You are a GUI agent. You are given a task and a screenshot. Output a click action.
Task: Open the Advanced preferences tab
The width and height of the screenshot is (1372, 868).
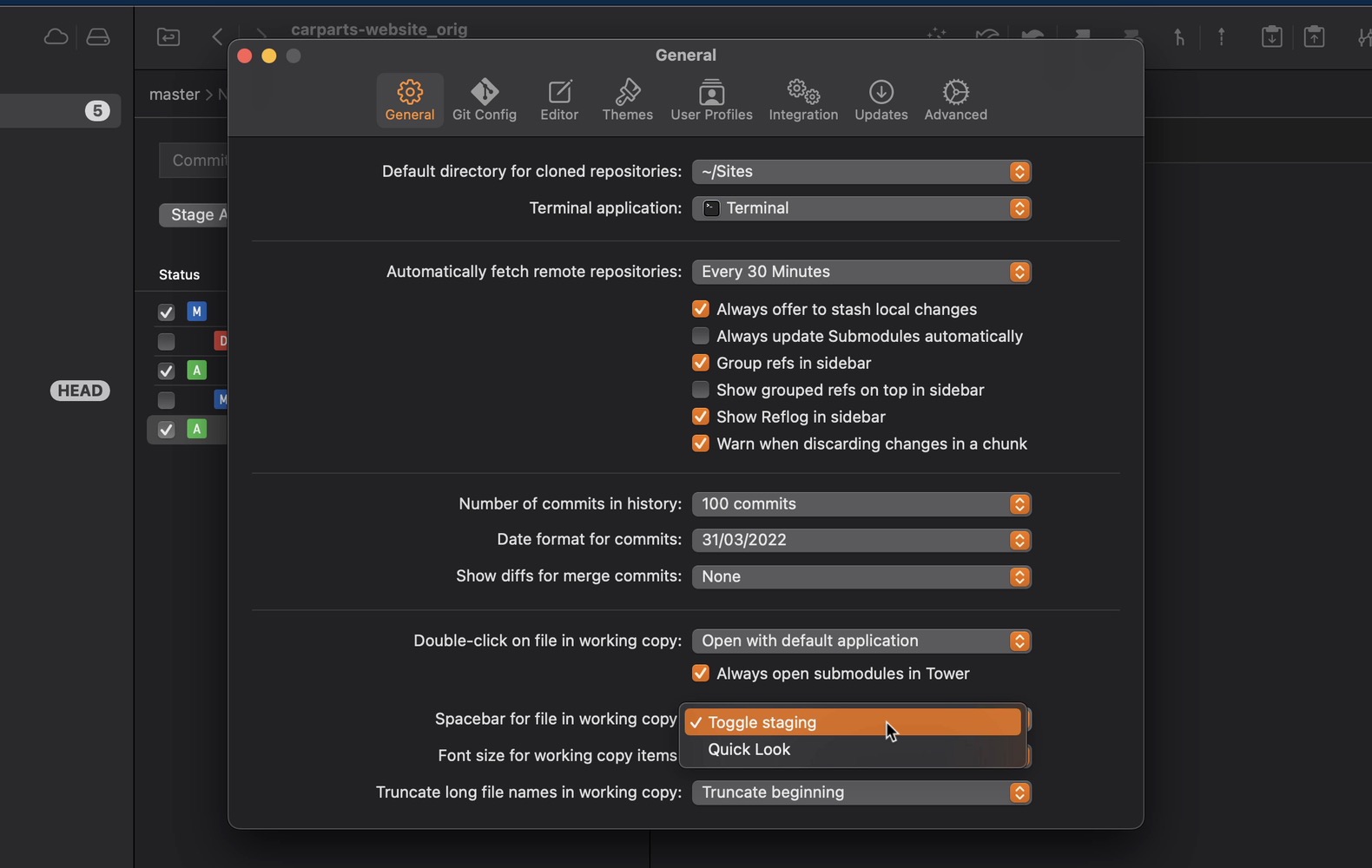(x=955, y=100)
